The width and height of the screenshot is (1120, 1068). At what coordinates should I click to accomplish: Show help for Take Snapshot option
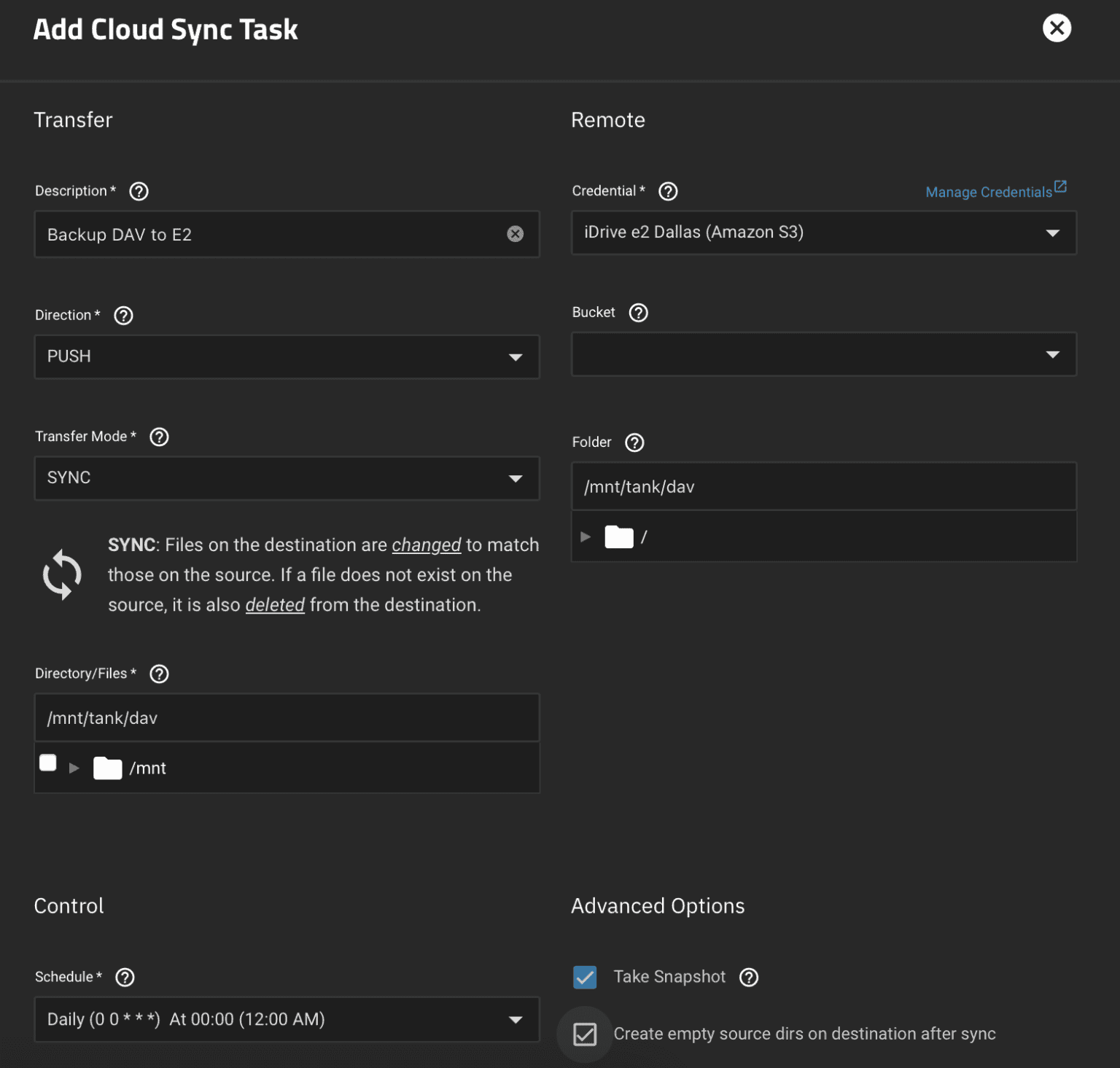(749, 977)
